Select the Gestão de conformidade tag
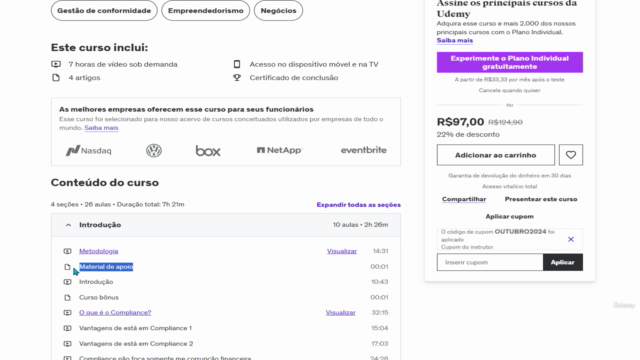Image resolution: width=640 pixels, height=360 pixels. click(x=104, y=11)
